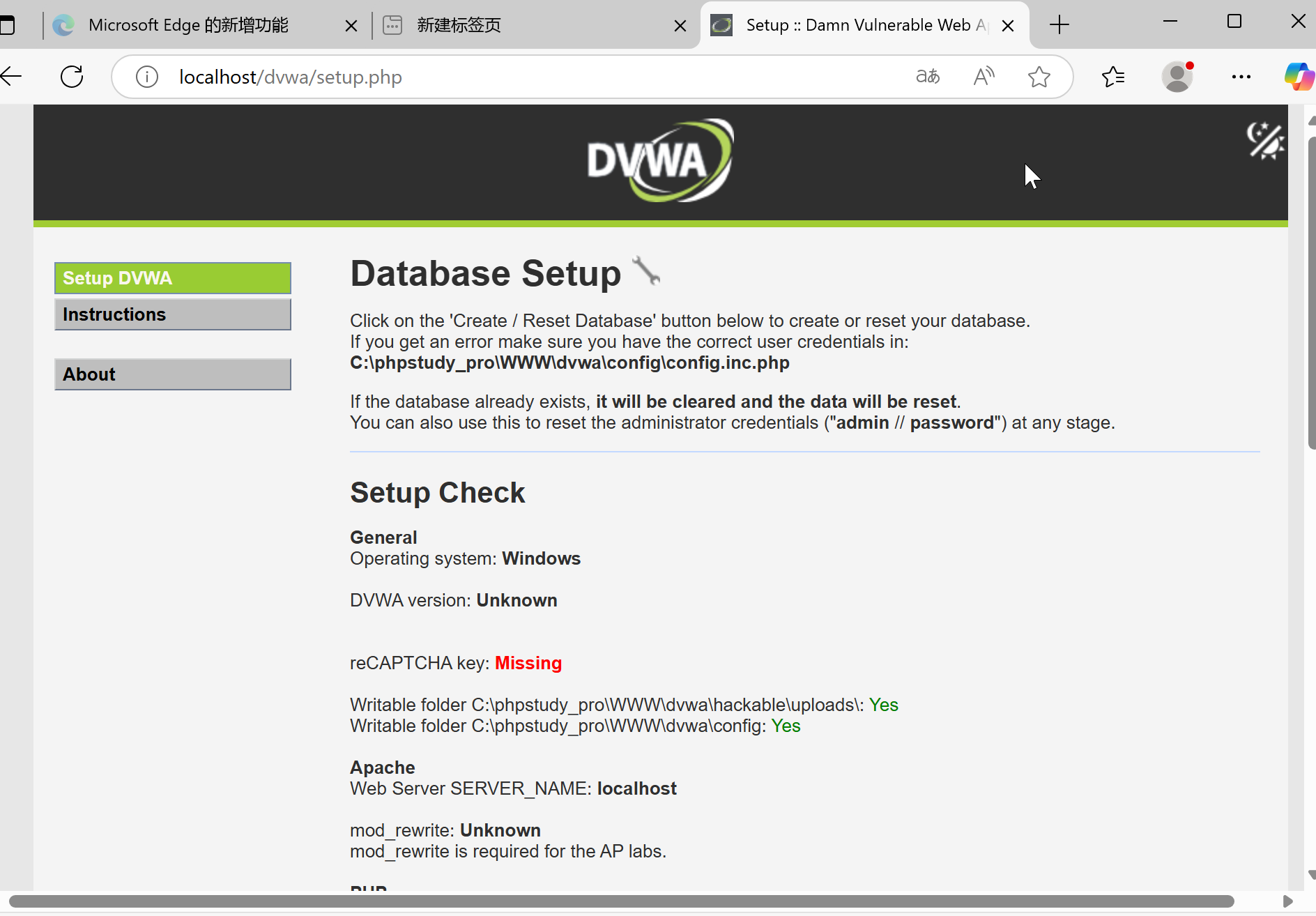Close the 新建标签页 tab

click(680, 26)
